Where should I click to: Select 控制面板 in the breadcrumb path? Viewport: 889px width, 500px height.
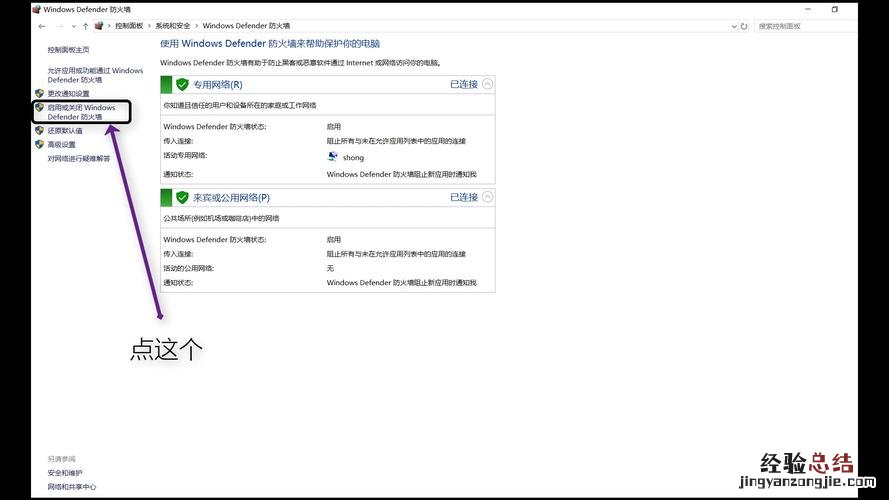click(128, 25)
